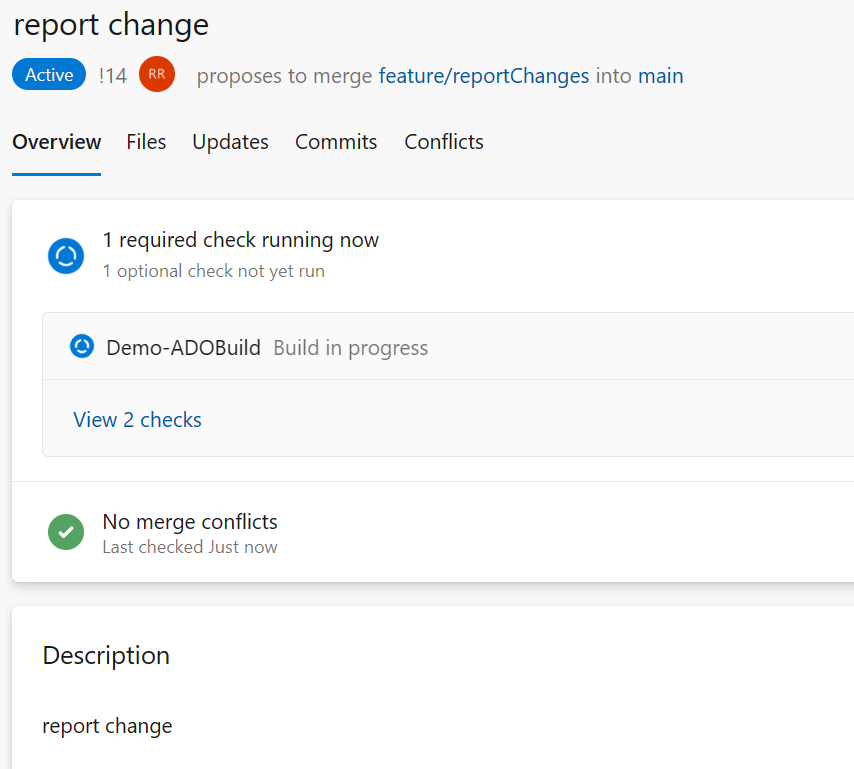The width and height of the screenshot is (854, 769).
Task: Click the pull request title report change
Action: point(110,24)
